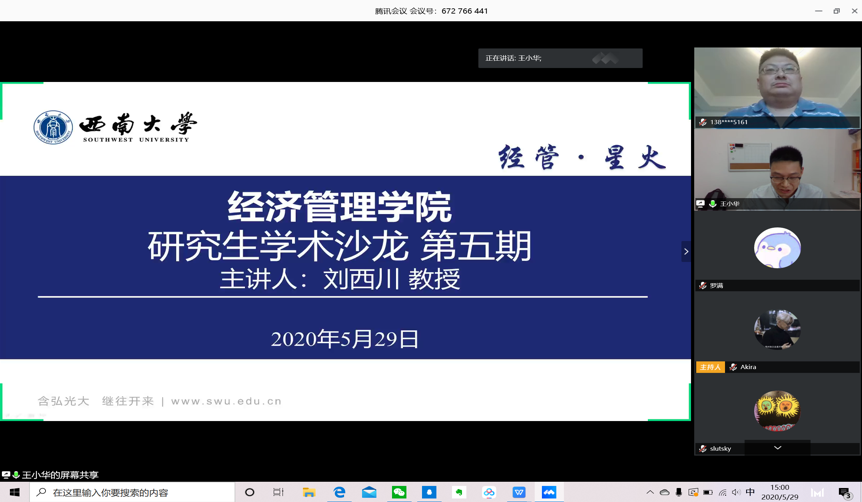Show hidden system tray icons
The height and width of the screenshot is (502, 862).
point(650,492)
